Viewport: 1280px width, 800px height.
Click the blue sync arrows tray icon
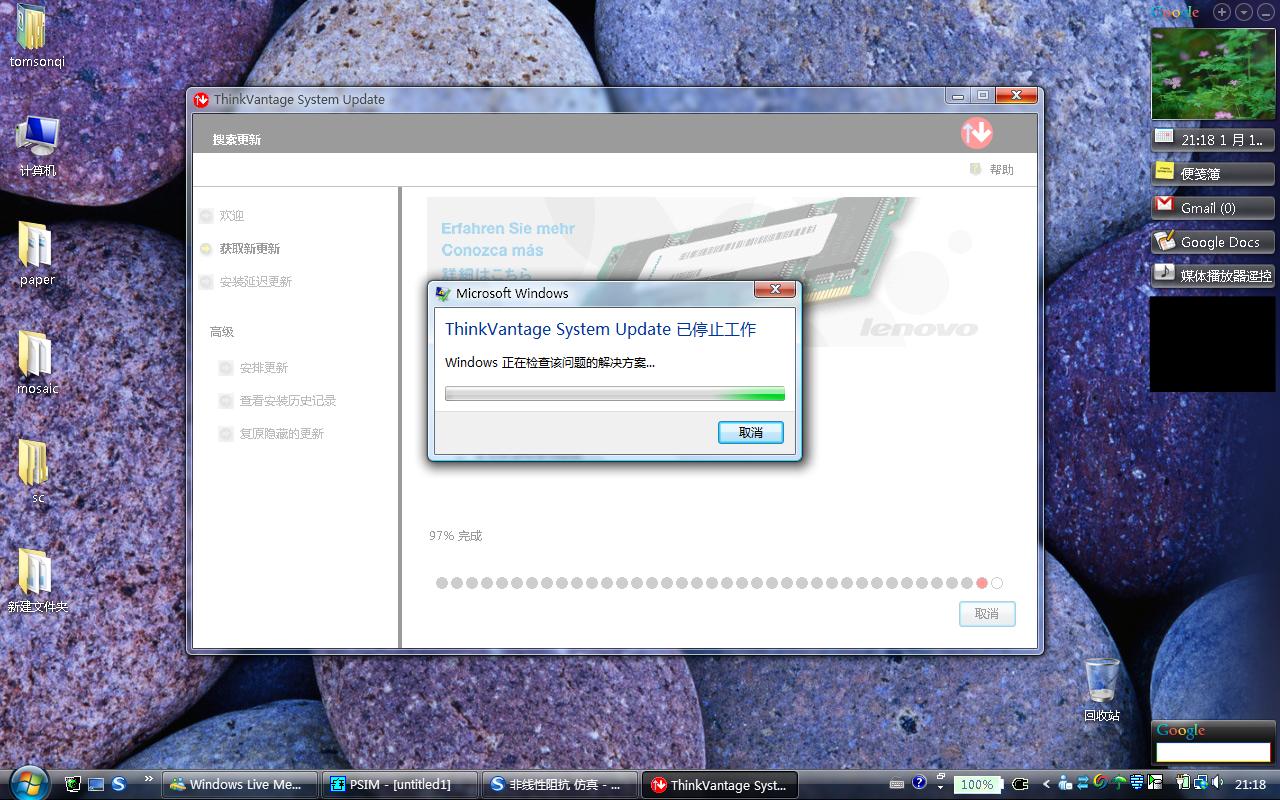pyautogui.click(x=1083, y=784)
